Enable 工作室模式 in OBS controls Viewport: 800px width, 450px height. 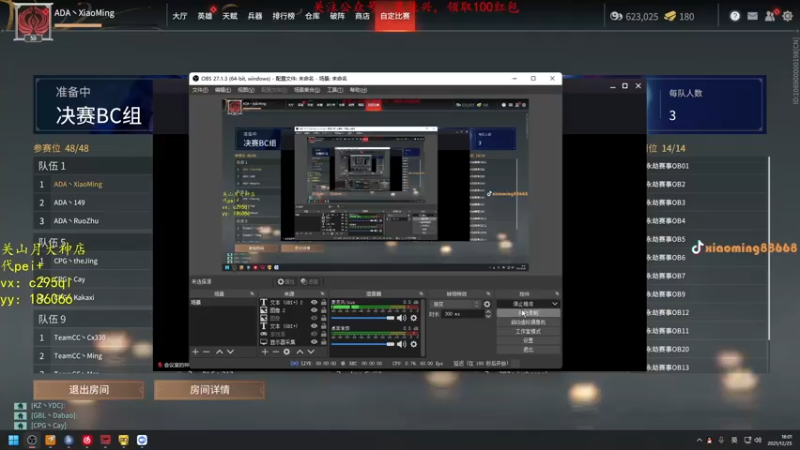528,332
